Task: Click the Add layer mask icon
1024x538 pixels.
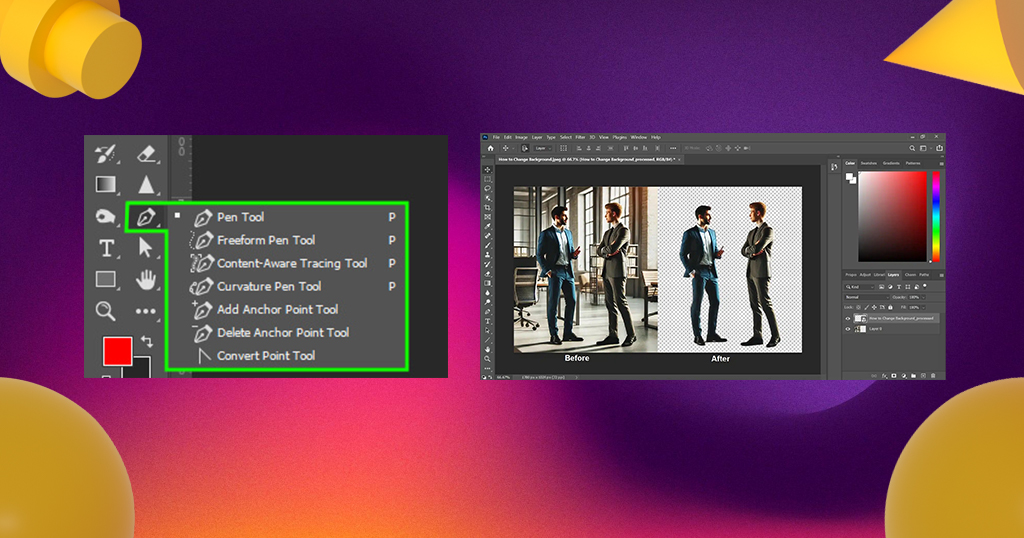Action: point(894,375)
